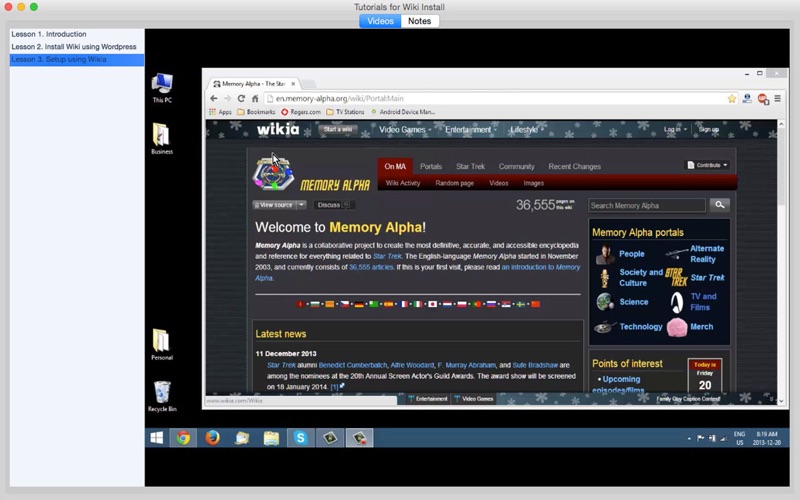
Task: Click the address bar URL field
Action: coord(497,98)
